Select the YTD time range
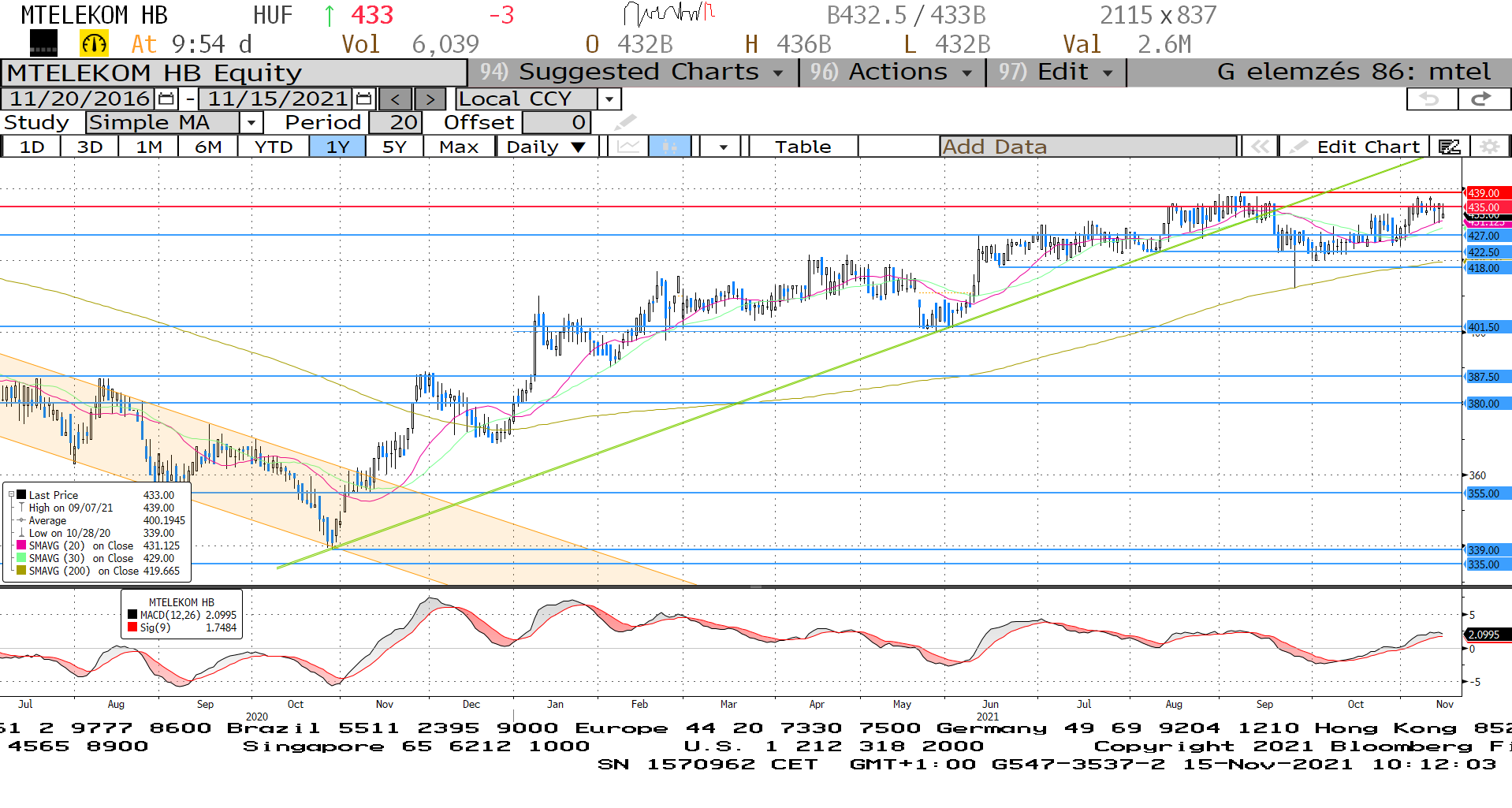This screenshot has width=1512, height=808. 274,147
